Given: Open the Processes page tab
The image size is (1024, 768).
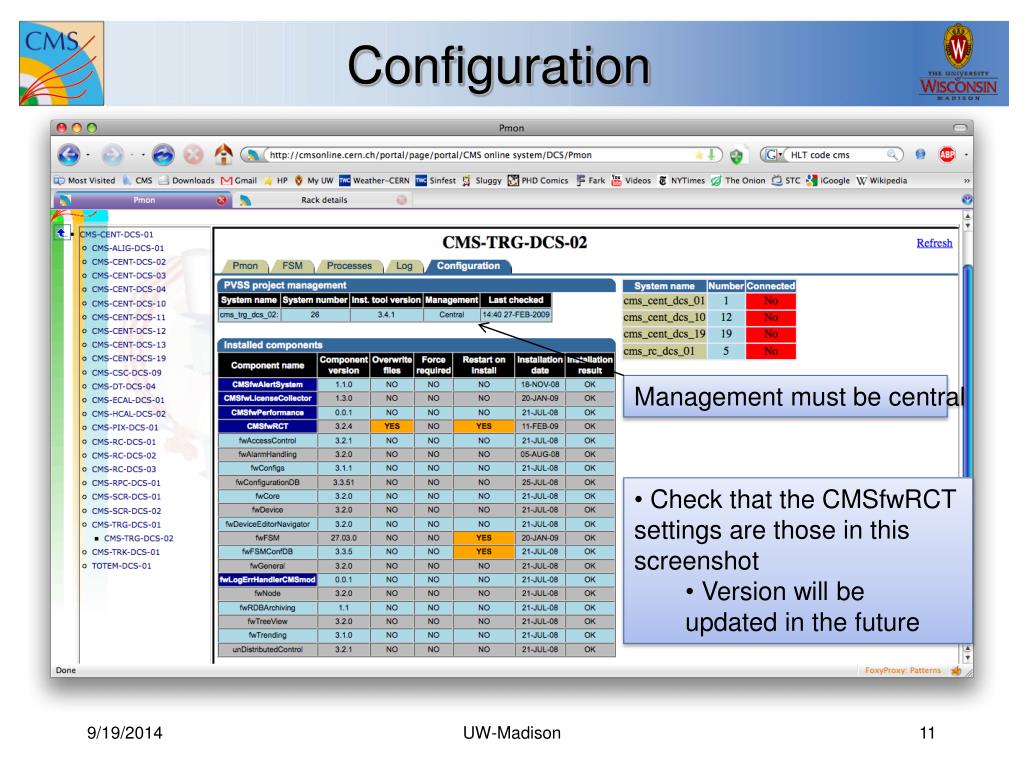Looking at the screenshot, I should (x=349, y=266).
